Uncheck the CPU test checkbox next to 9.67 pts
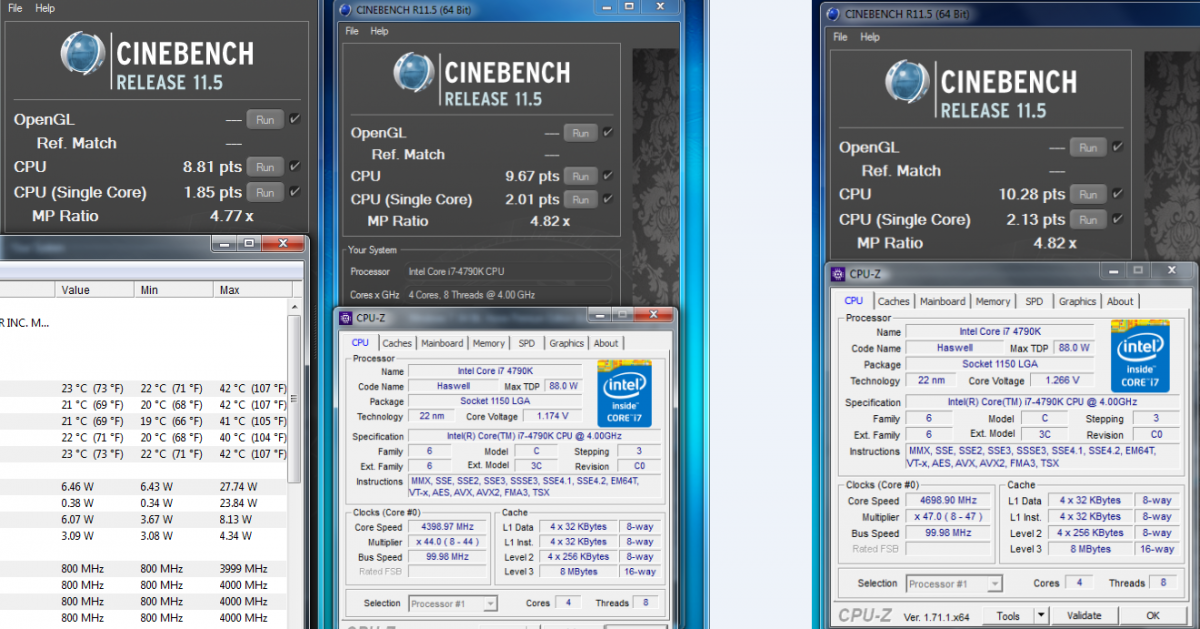The image size is (1200, 629). click(608, 175)
